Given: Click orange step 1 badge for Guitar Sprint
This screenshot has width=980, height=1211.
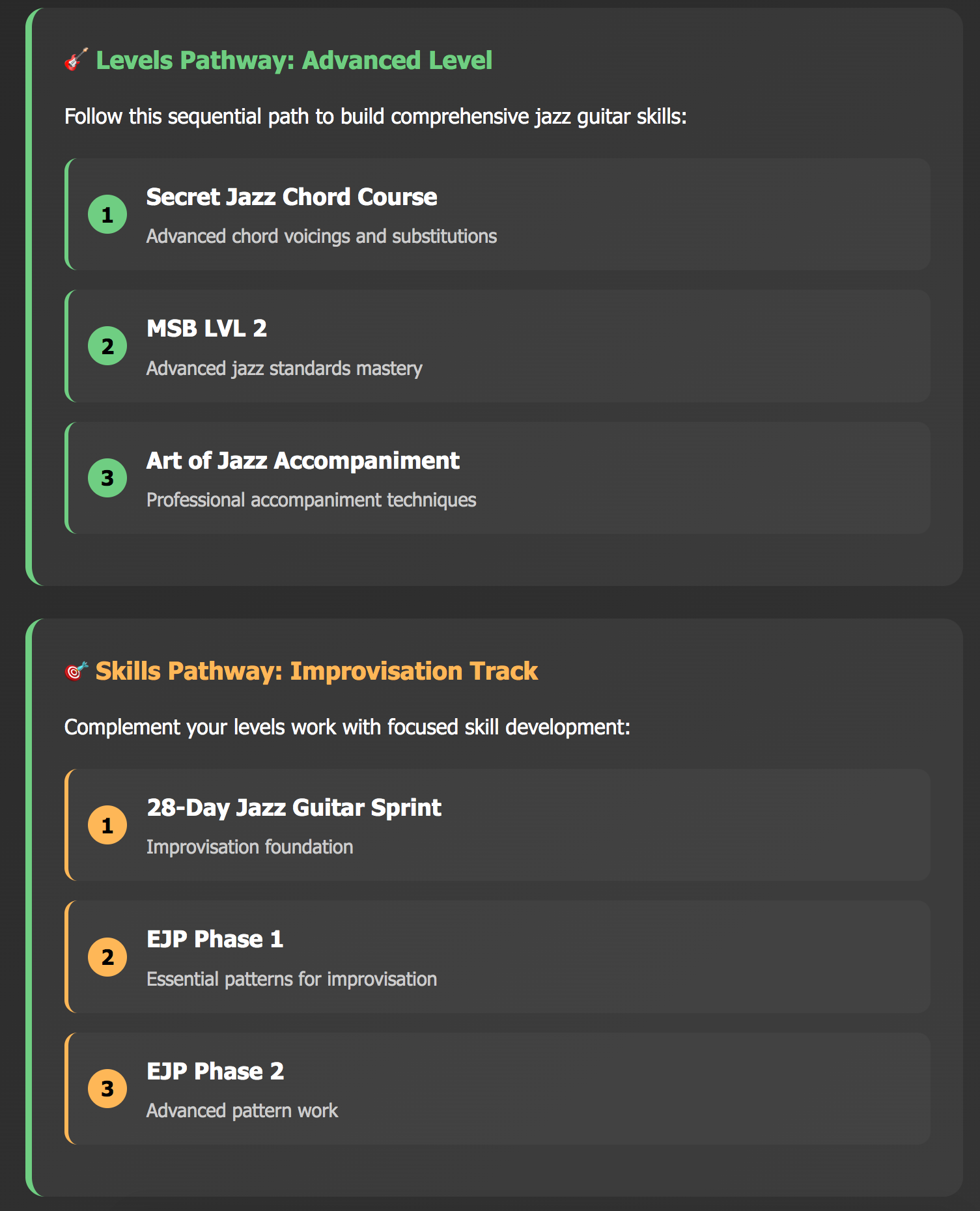Looking at the screenshot, I should [107, 825].
